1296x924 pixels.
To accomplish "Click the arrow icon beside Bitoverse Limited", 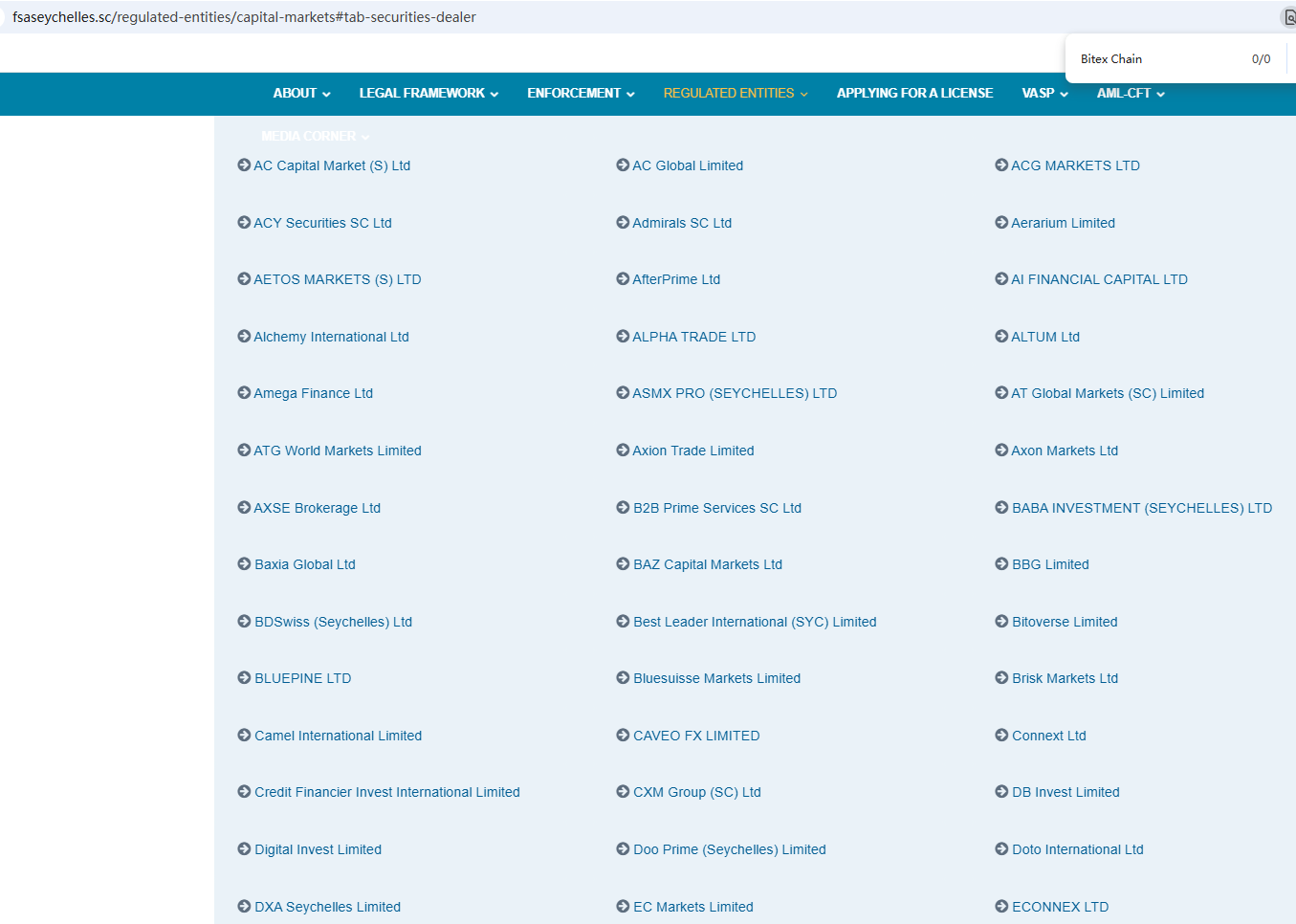I will pos(1001,622).
